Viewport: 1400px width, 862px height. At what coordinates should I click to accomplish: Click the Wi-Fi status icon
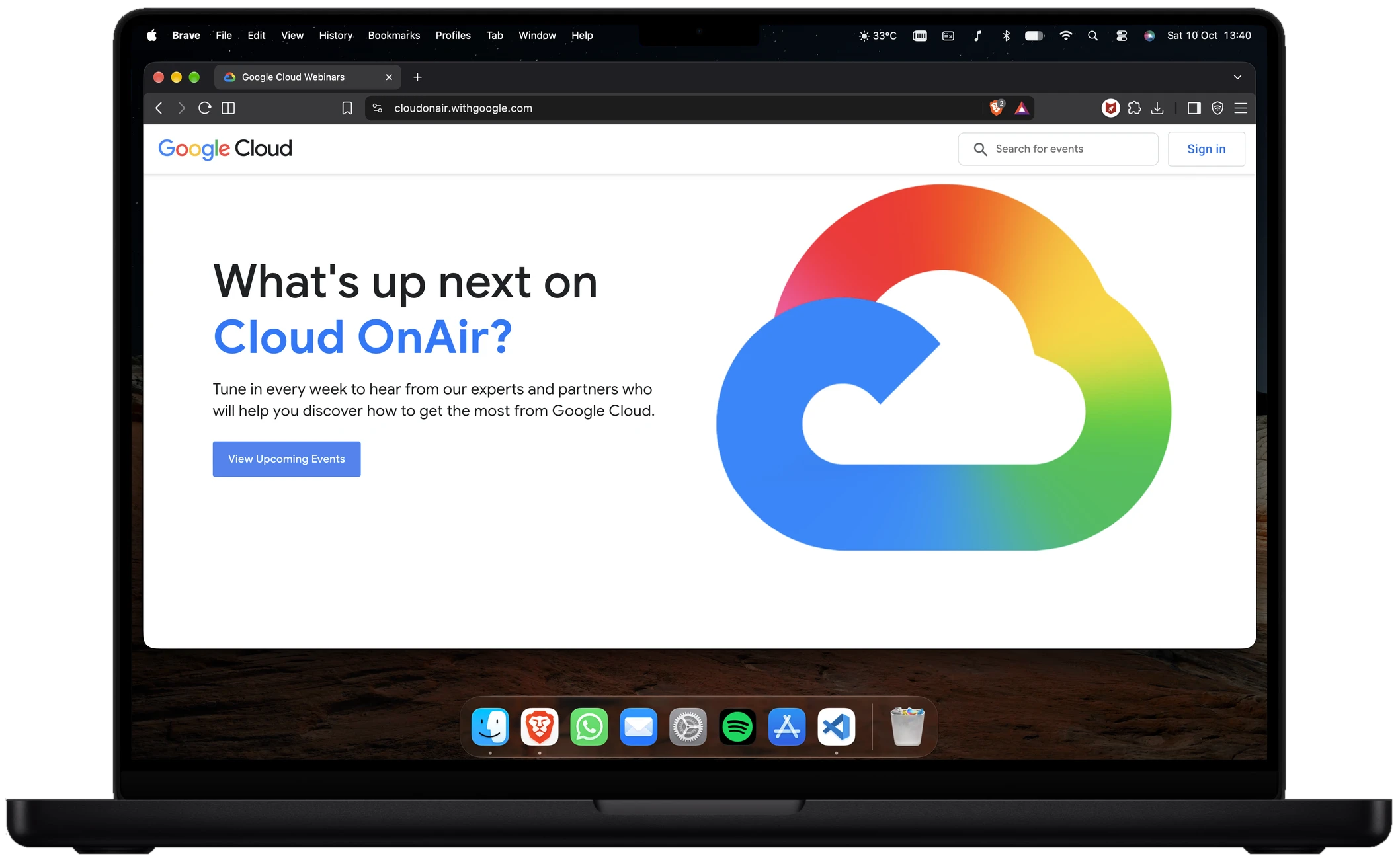click(x=1065, y=36)
